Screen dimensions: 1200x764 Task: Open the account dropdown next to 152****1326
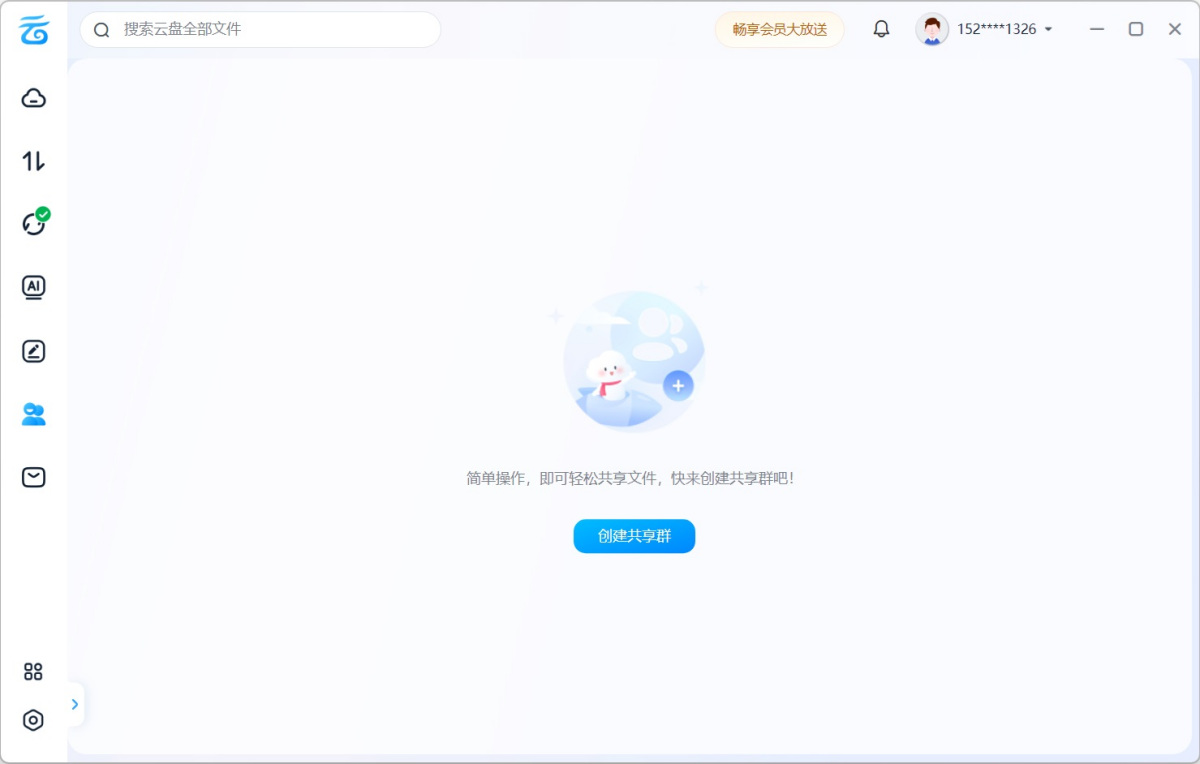[1048, 29]
